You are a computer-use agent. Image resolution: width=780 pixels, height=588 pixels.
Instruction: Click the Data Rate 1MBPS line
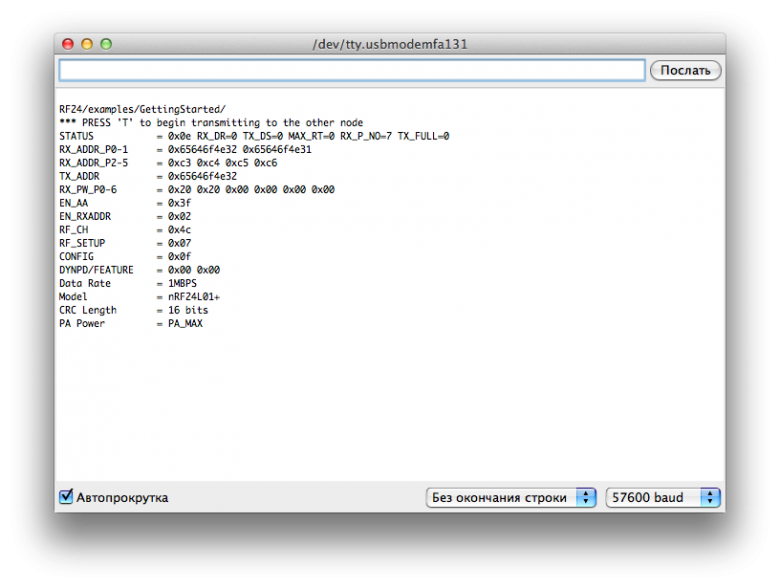[x=128, y=284]
